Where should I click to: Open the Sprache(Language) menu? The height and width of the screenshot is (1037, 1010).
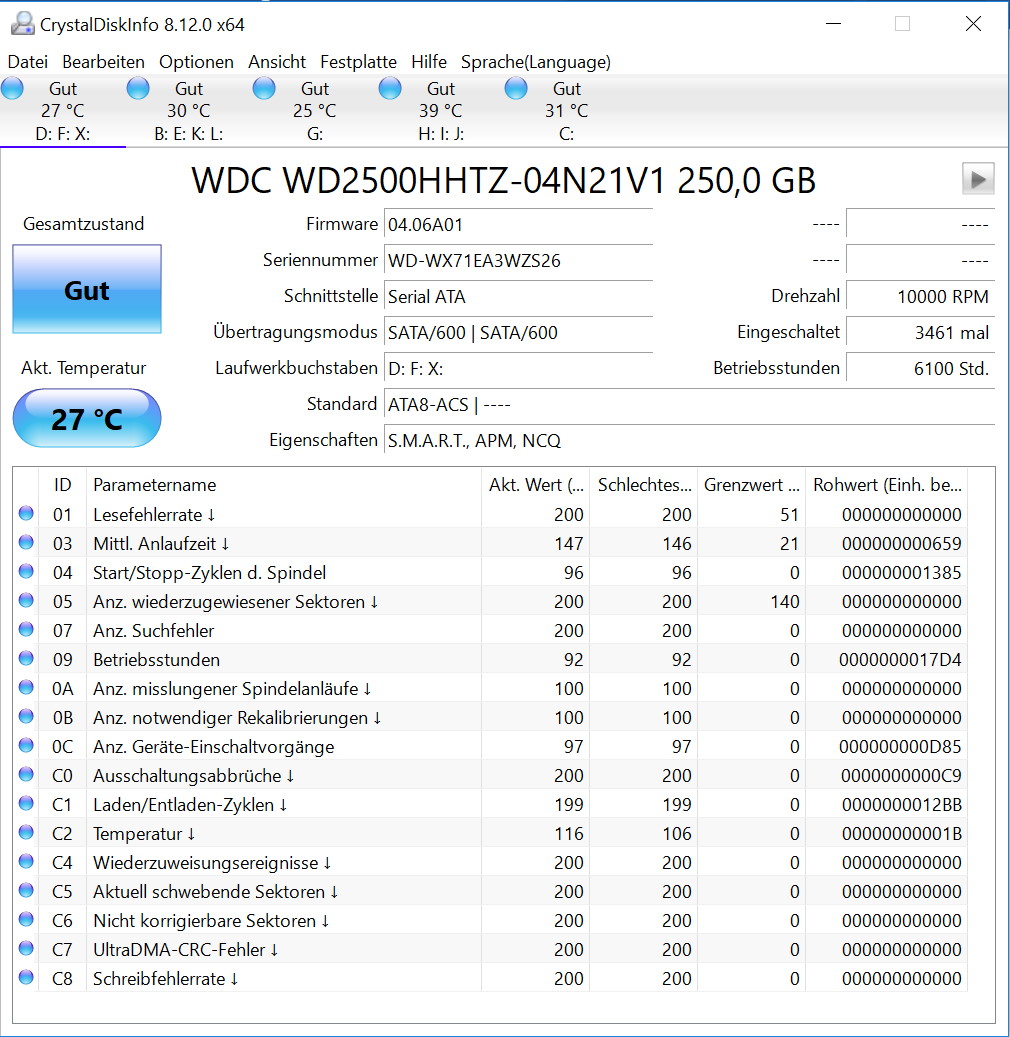[536, 62]
